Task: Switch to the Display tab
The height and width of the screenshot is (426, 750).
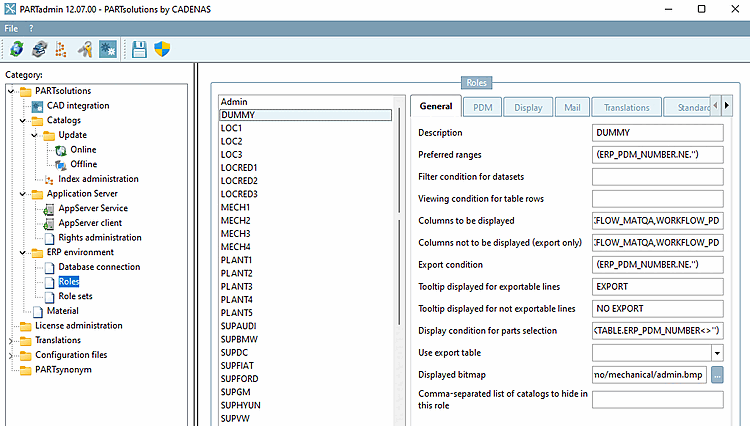Action: click(528, 108)
